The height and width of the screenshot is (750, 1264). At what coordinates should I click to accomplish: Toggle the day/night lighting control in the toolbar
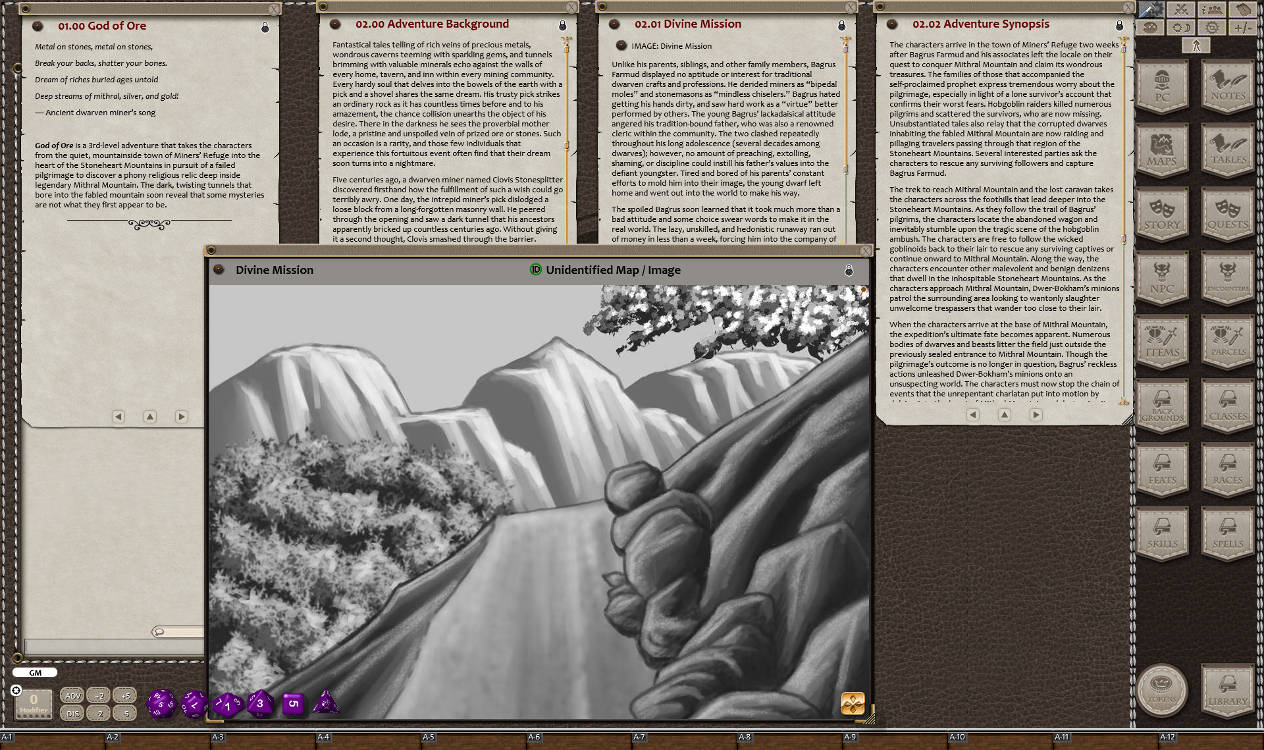click(x=1181, y=28)
